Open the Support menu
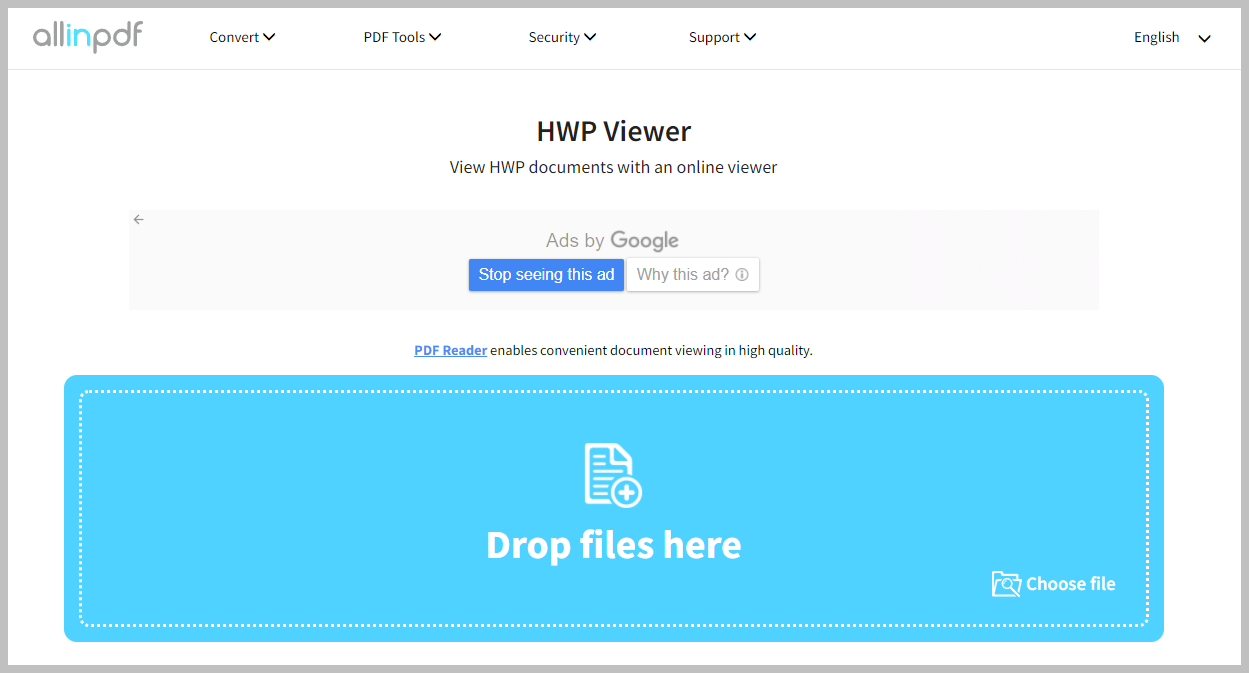 pos(722,37)
